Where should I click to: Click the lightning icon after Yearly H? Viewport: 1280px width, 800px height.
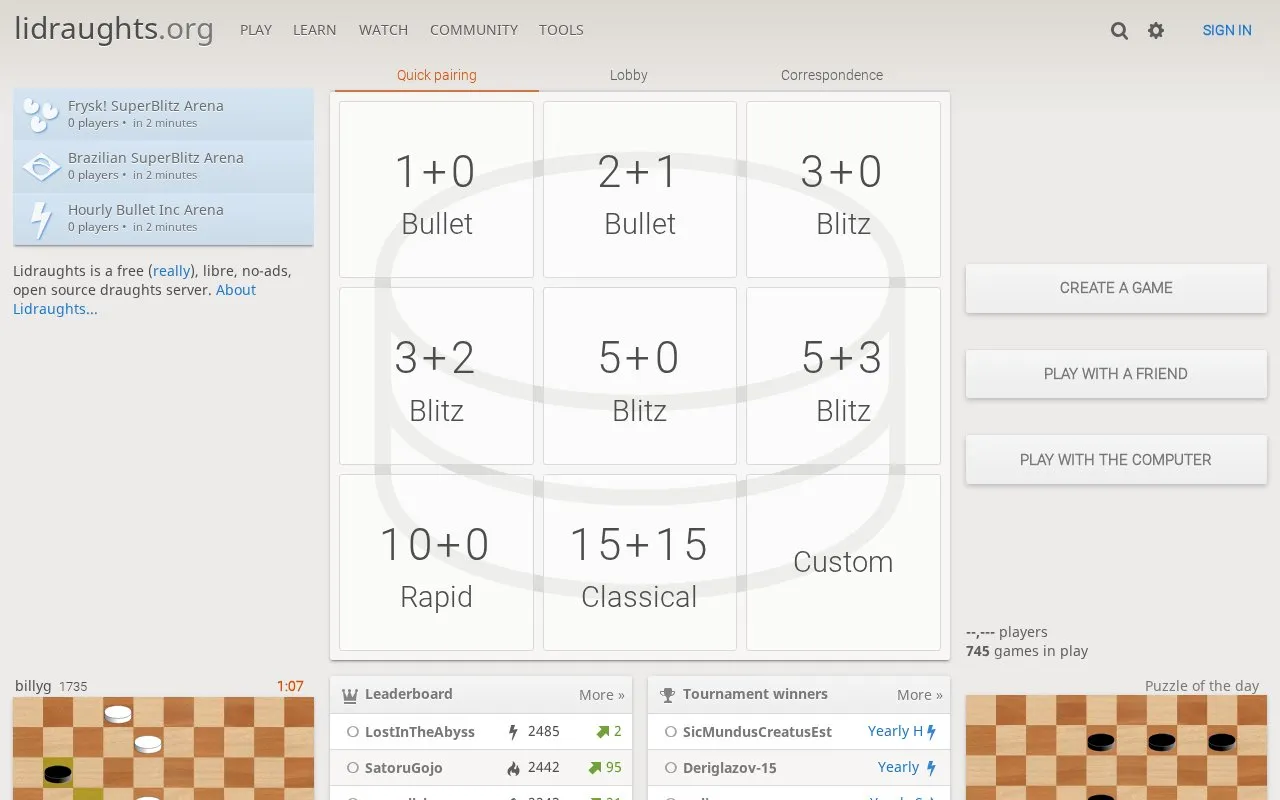click(931, 732)
